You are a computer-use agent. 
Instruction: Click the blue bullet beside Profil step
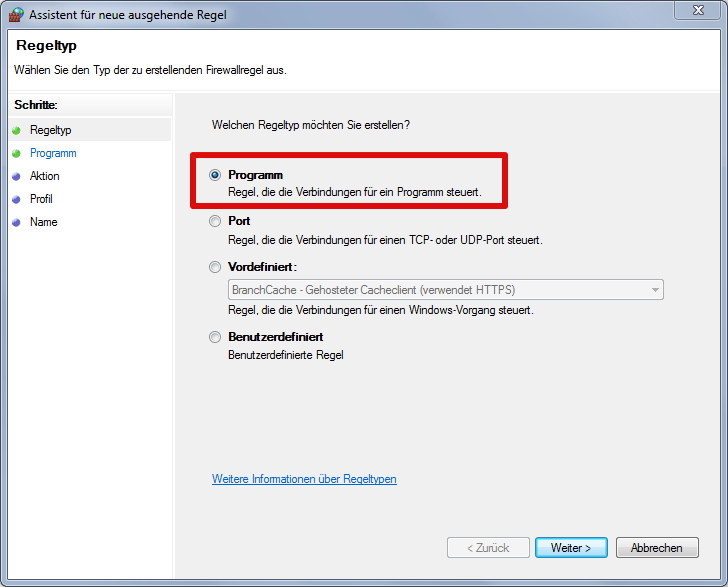tap(16, 199)
